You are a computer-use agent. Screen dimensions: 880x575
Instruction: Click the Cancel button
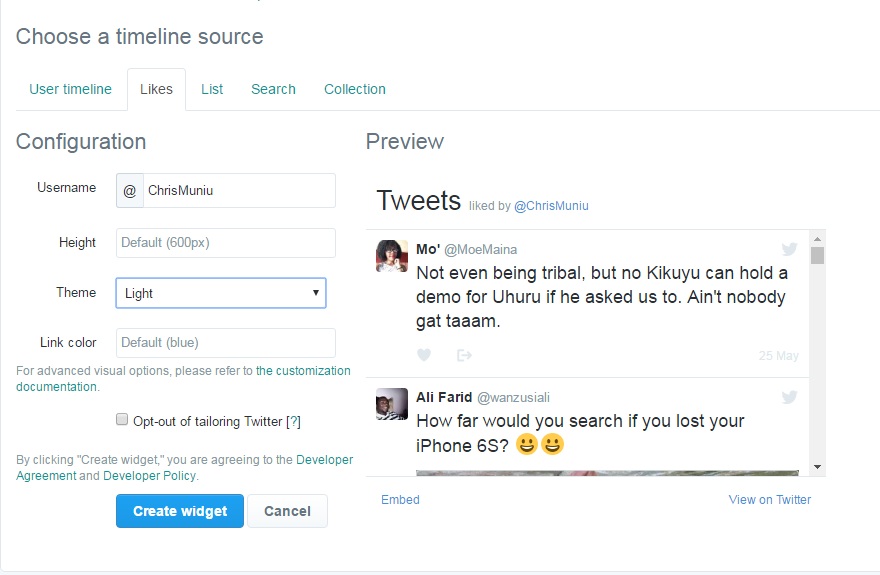(287, 511)
